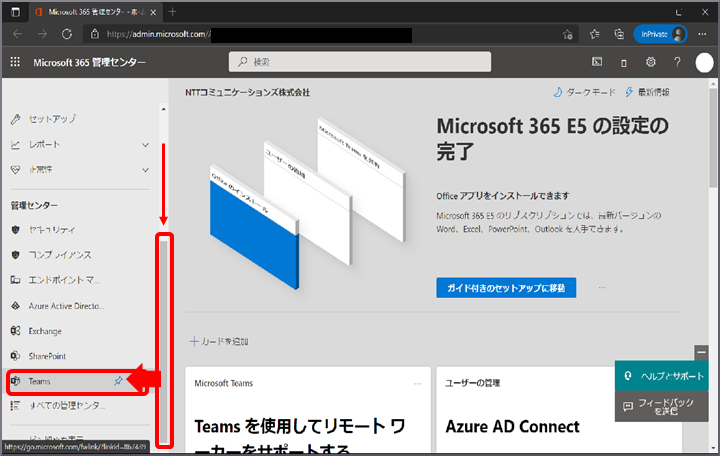Open browser settings and more menu

(702, 34)
